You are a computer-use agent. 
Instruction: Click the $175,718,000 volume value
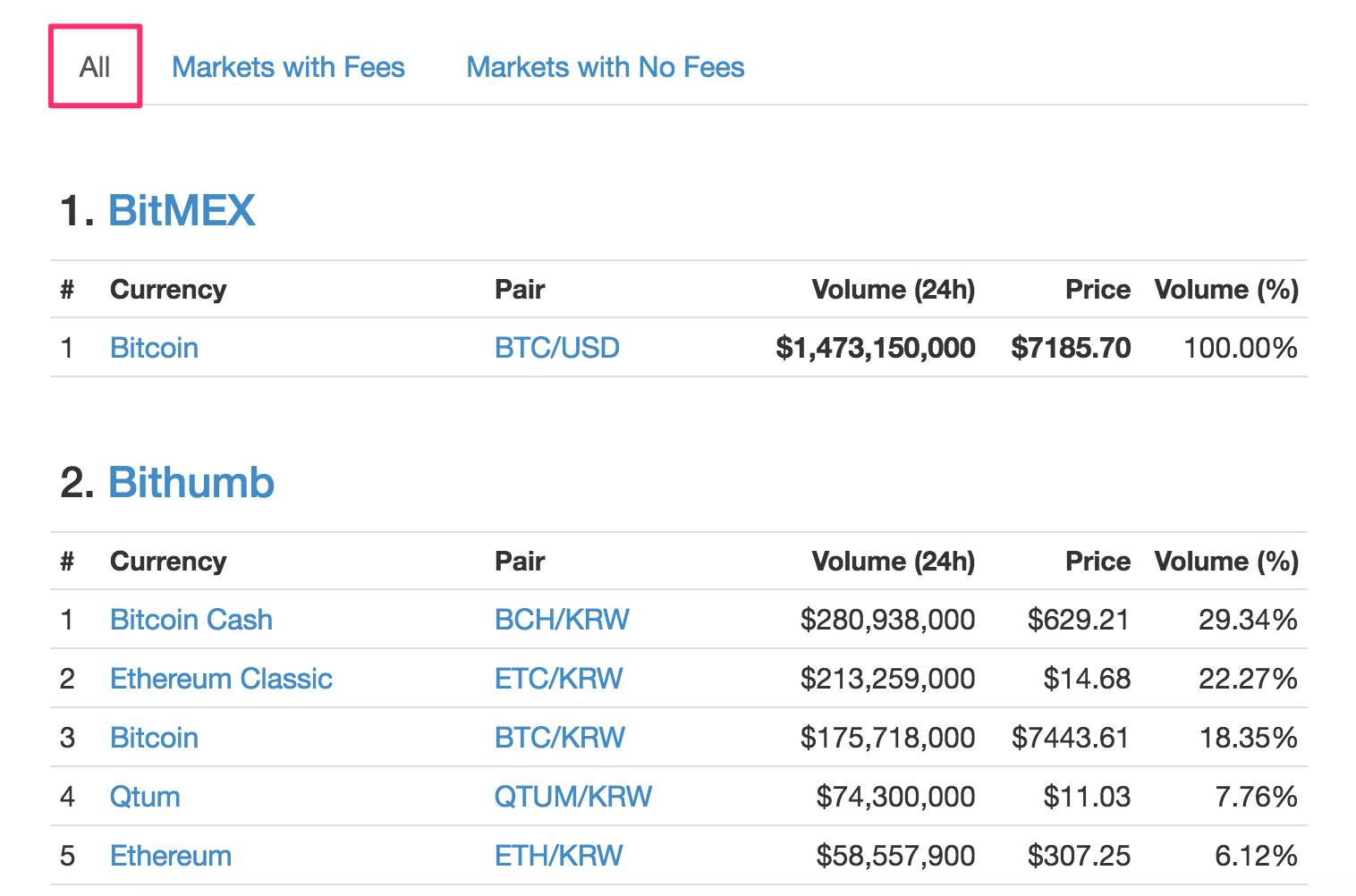(x=887, y=738)
